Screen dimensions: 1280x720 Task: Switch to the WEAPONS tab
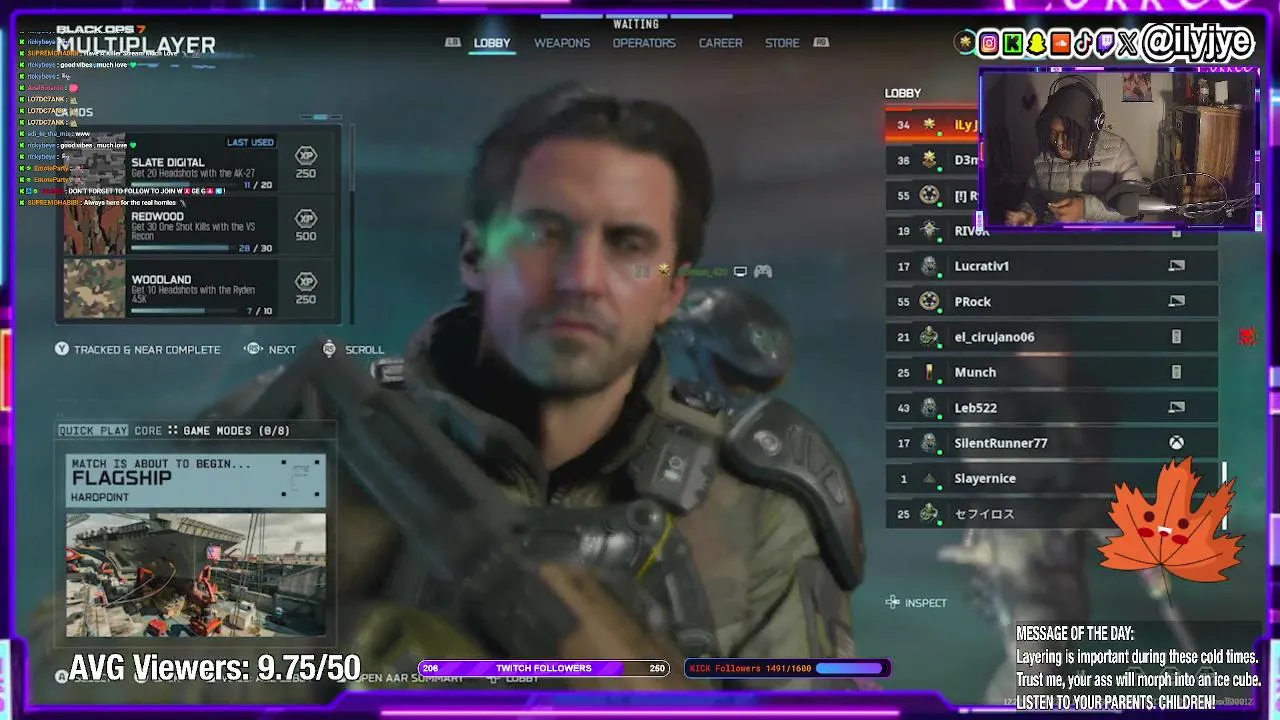click(562, 43)
